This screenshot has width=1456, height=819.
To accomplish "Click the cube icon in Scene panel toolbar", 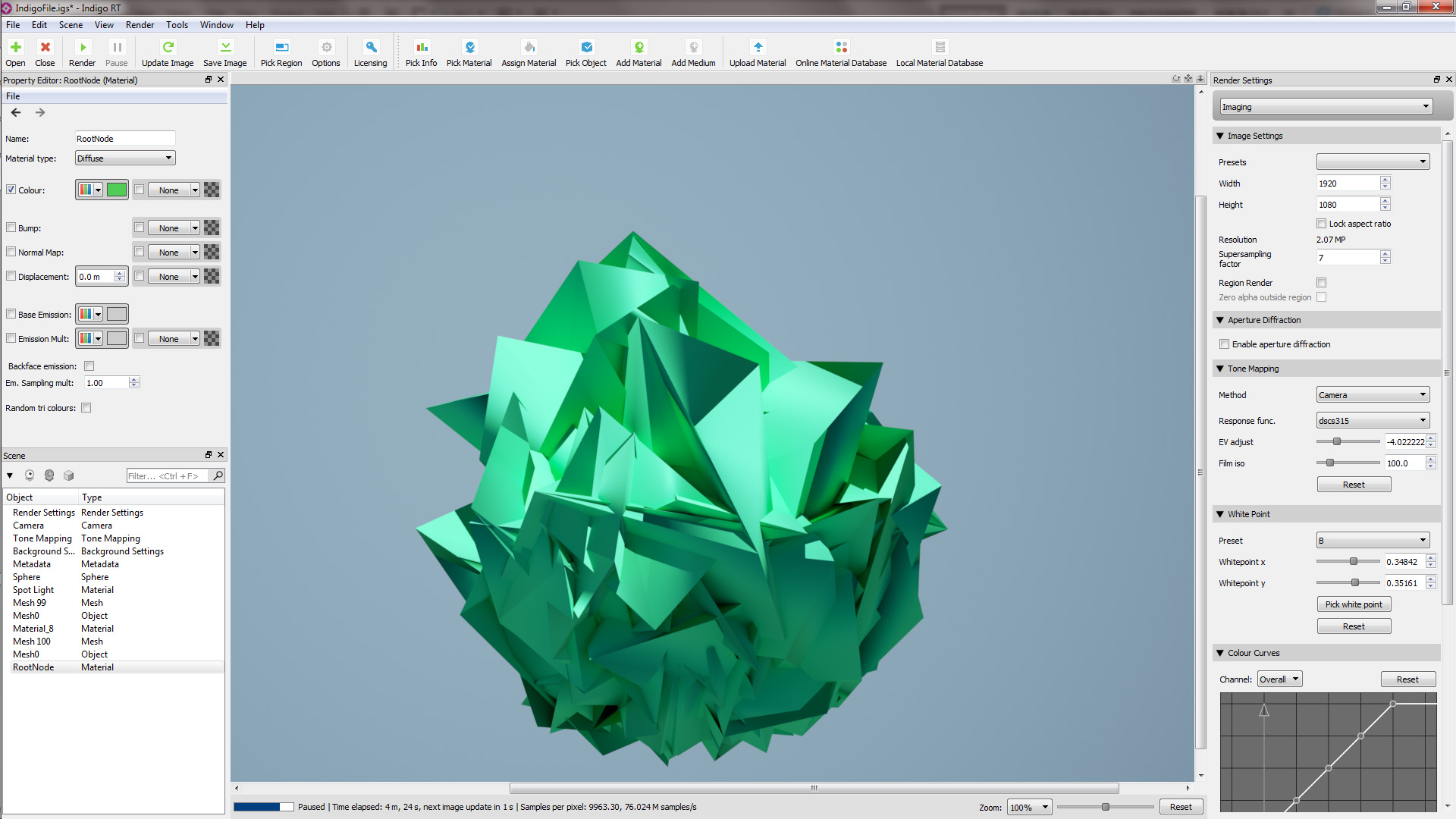I will click(69, 475).
